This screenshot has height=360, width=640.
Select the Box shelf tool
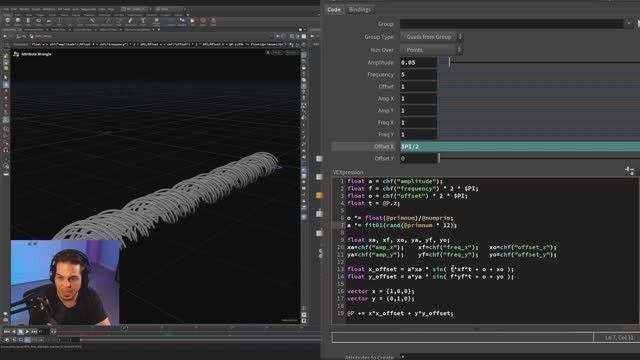pyautogui.click(x=7, y=21)
